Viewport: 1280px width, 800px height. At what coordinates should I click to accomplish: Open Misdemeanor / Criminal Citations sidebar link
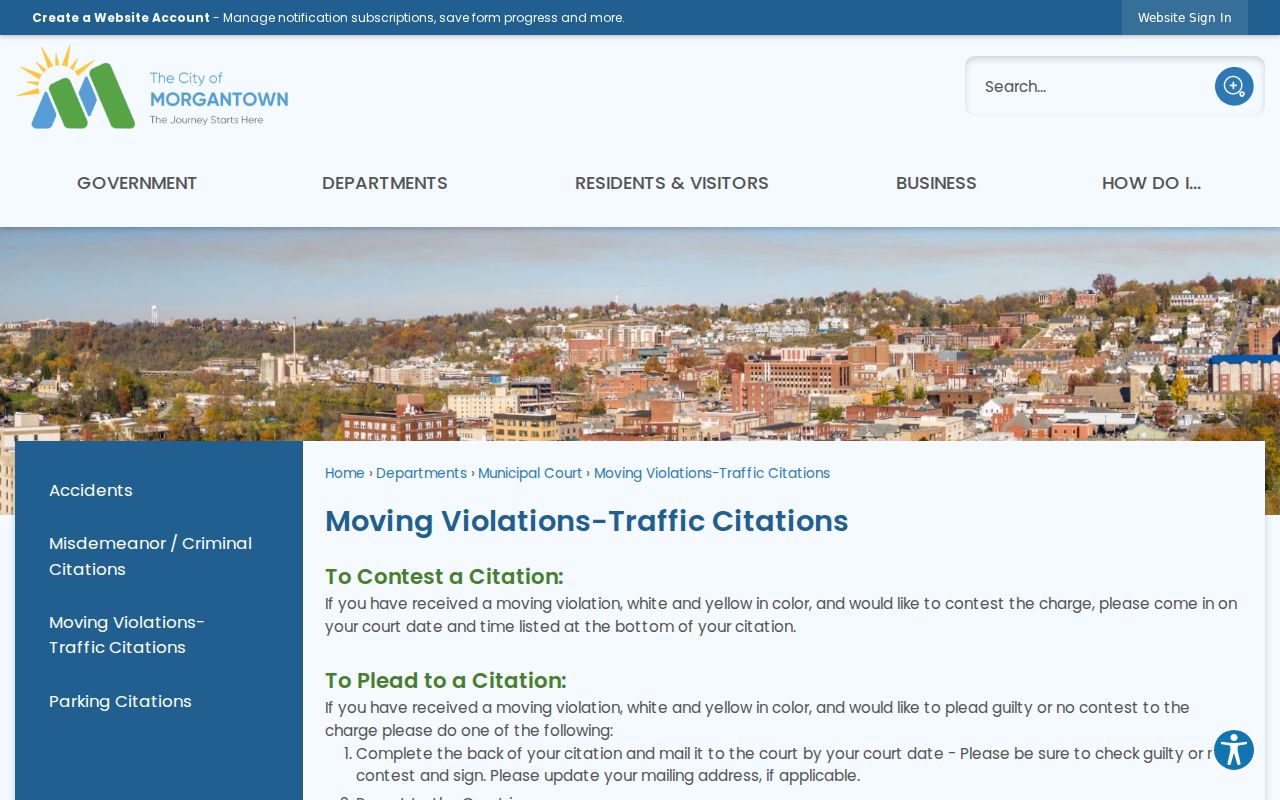coord(150,556)
